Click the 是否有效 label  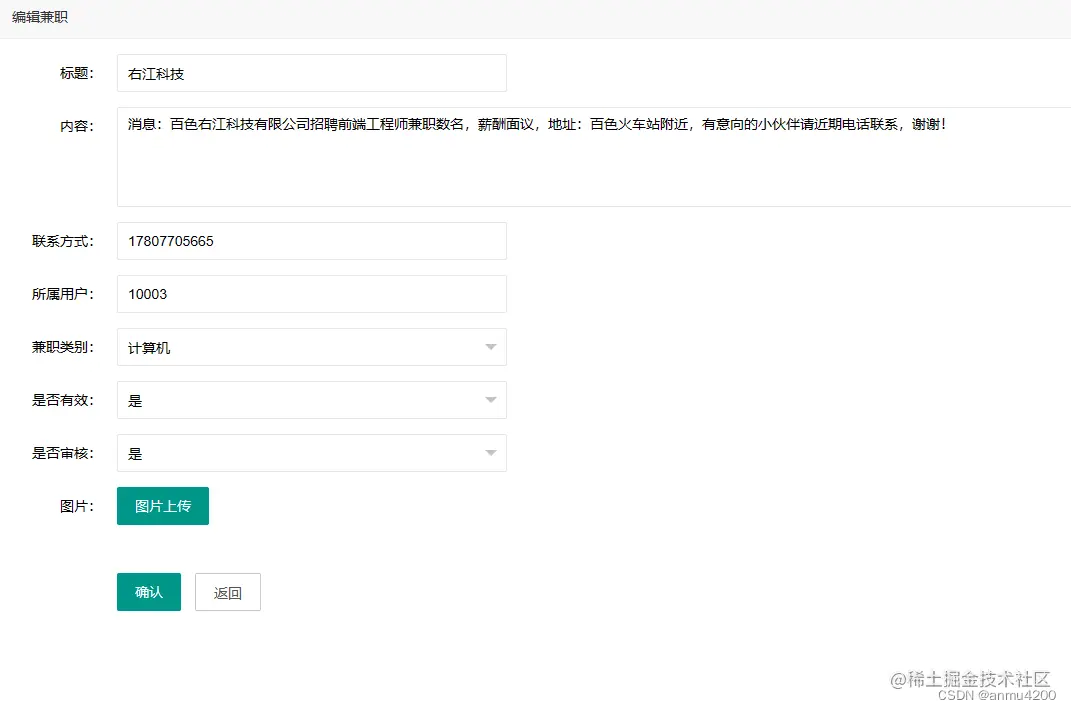(63, 400)
